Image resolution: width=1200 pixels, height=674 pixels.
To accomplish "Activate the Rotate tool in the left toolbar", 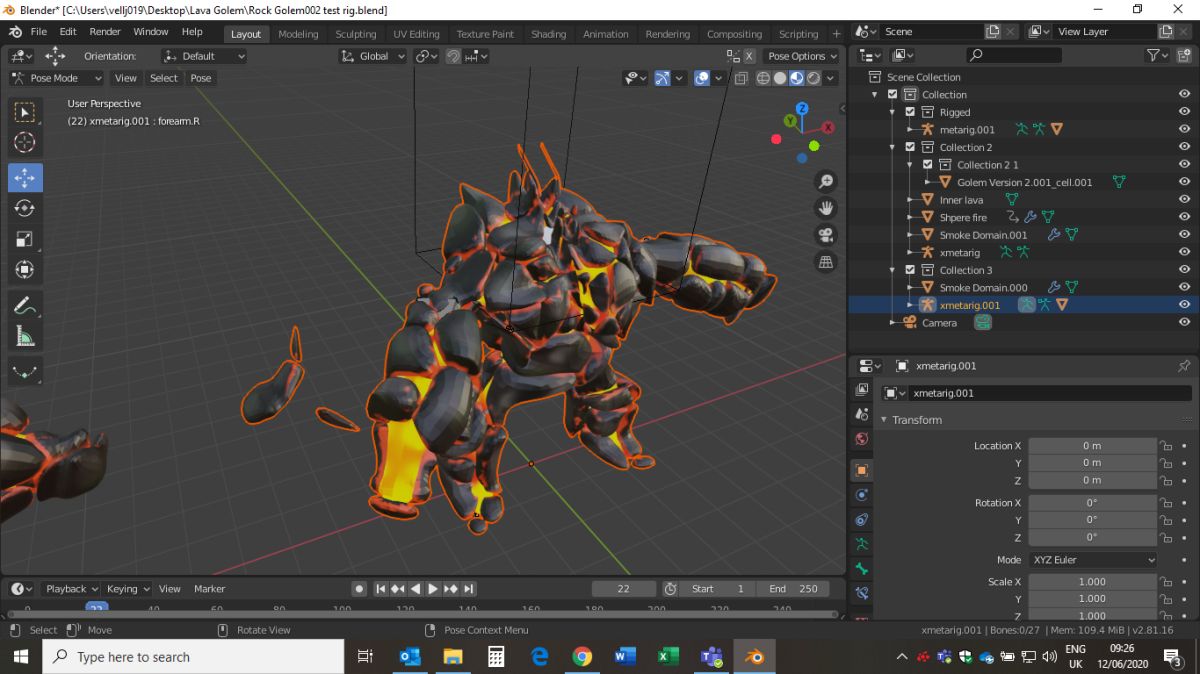I will pyautogui.click(x=25, y=208).
